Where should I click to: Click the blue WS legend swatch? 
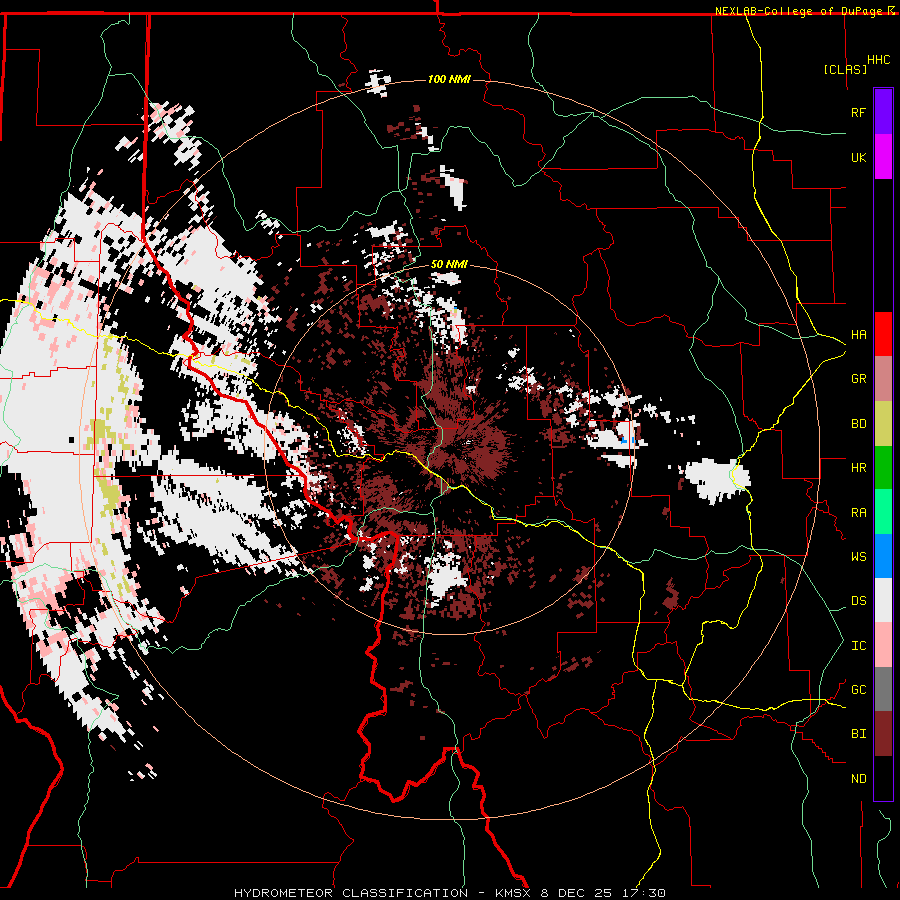(x=883, y=556)
